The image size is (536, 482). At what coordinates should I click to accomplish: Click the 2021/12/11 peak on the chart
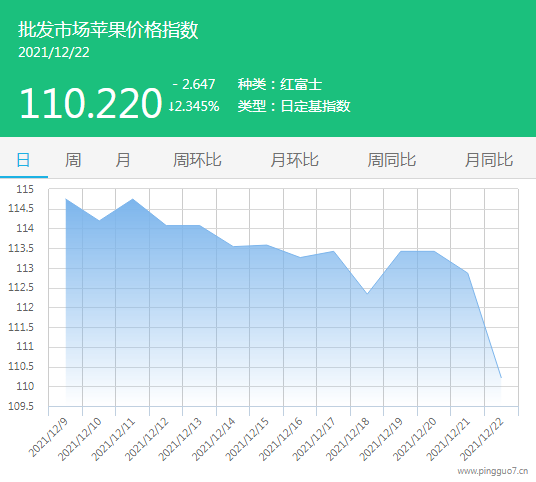(x=132, y=199)
